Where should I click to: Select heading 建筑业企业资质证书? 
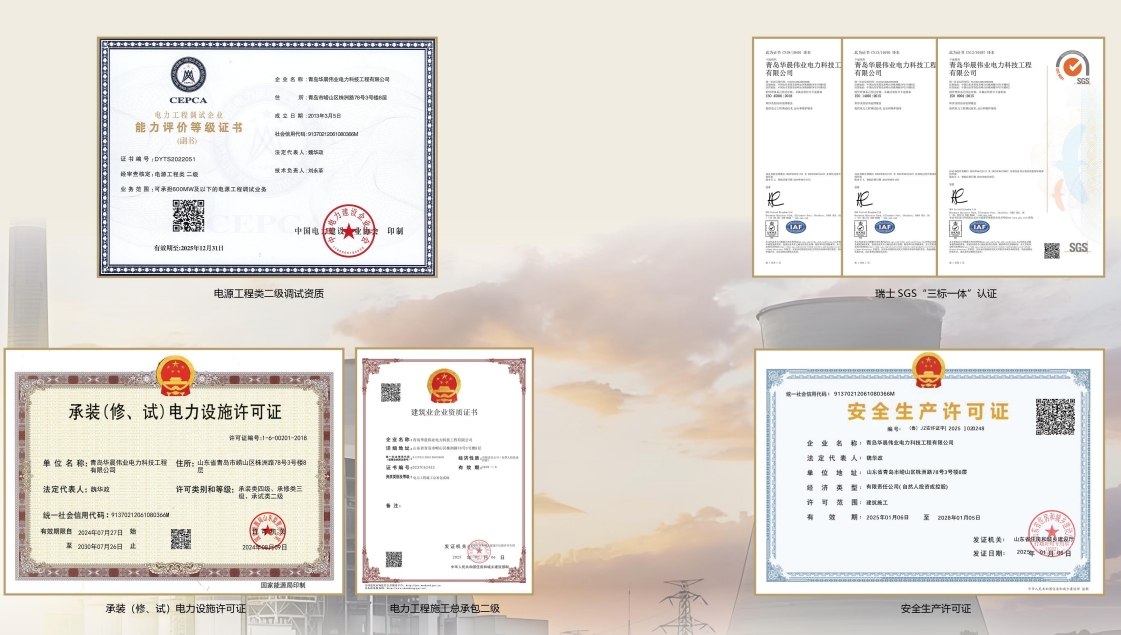point(444,413)
